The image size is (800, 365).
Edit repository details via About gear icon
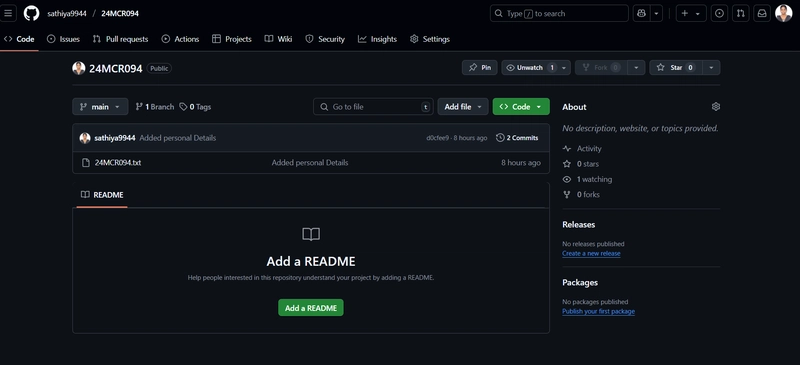point(716,107)
